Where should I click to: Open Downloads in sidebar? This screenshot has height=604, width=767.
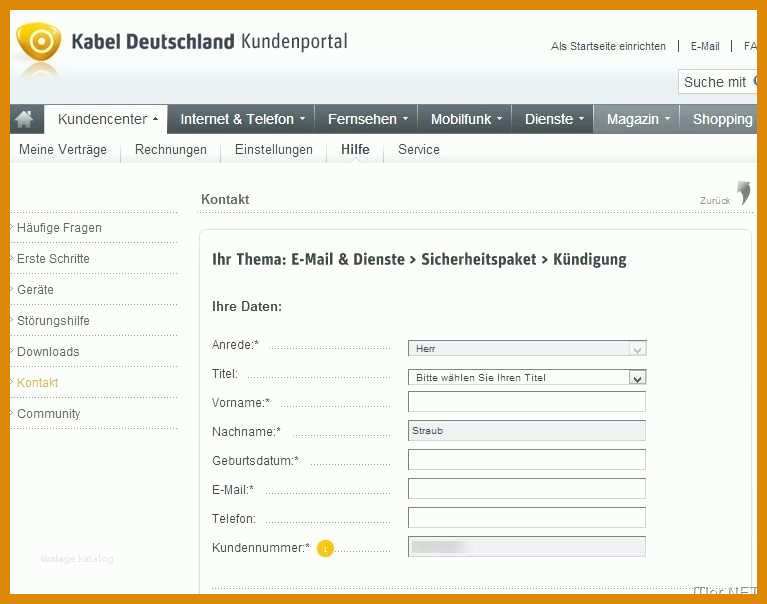point(48,351)
